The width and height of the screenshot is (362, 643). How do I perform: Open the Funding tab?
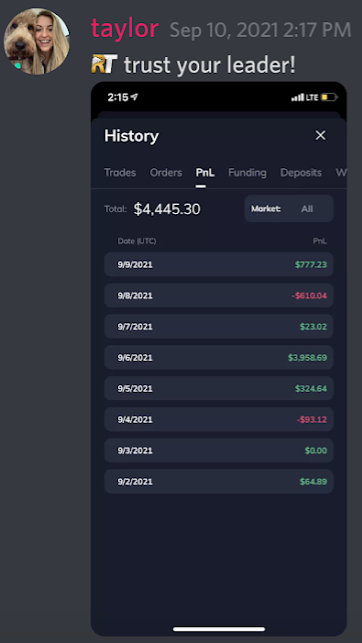(247, 173)
